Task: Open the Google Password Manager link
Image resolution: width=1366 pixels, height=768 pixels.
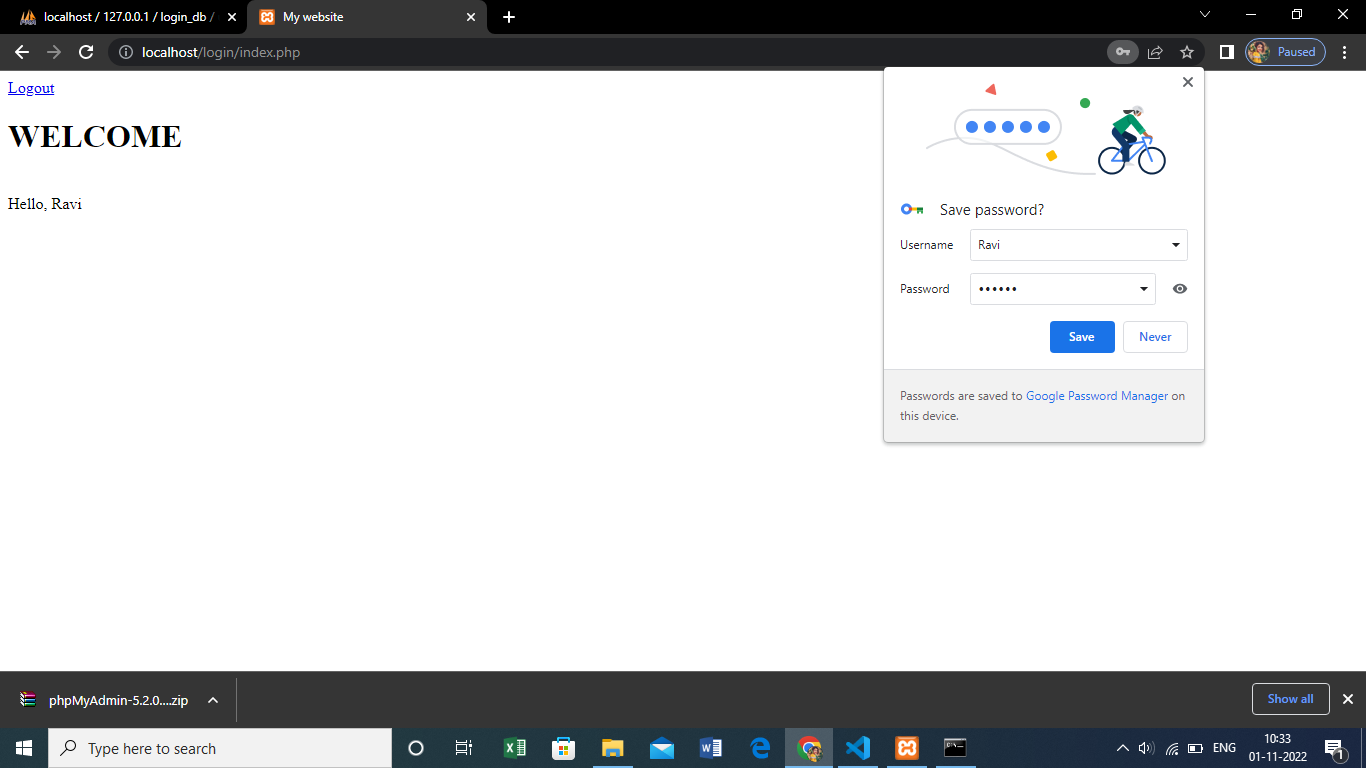Action: [1097, 395]
